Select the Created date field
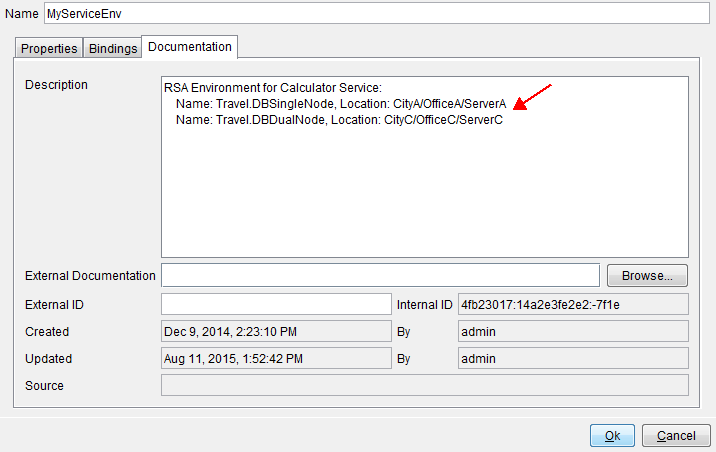Image resolution: width=716 pixels, height=452 pixels. 275,331
